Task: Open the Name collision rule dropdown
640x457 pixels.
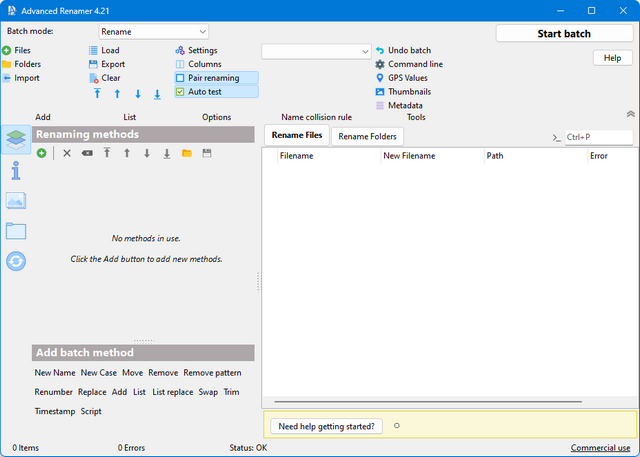Action: point(316,52)
